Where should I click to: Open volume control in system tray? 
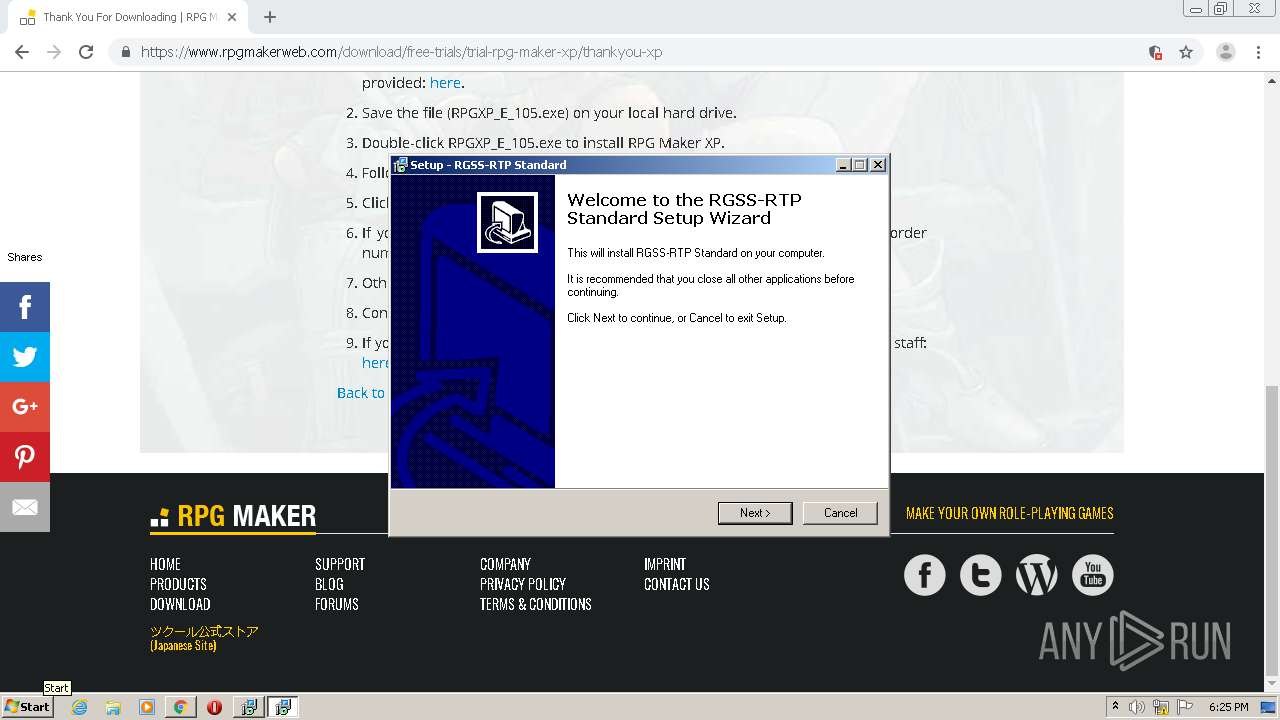click(1137, 707)
